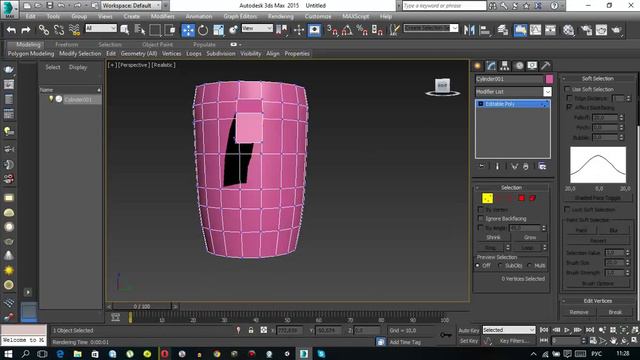This screenshot has width=640, height=360.
Task: Enable Ignore Backfacing checkbox
Action: [x=480, y=219]
